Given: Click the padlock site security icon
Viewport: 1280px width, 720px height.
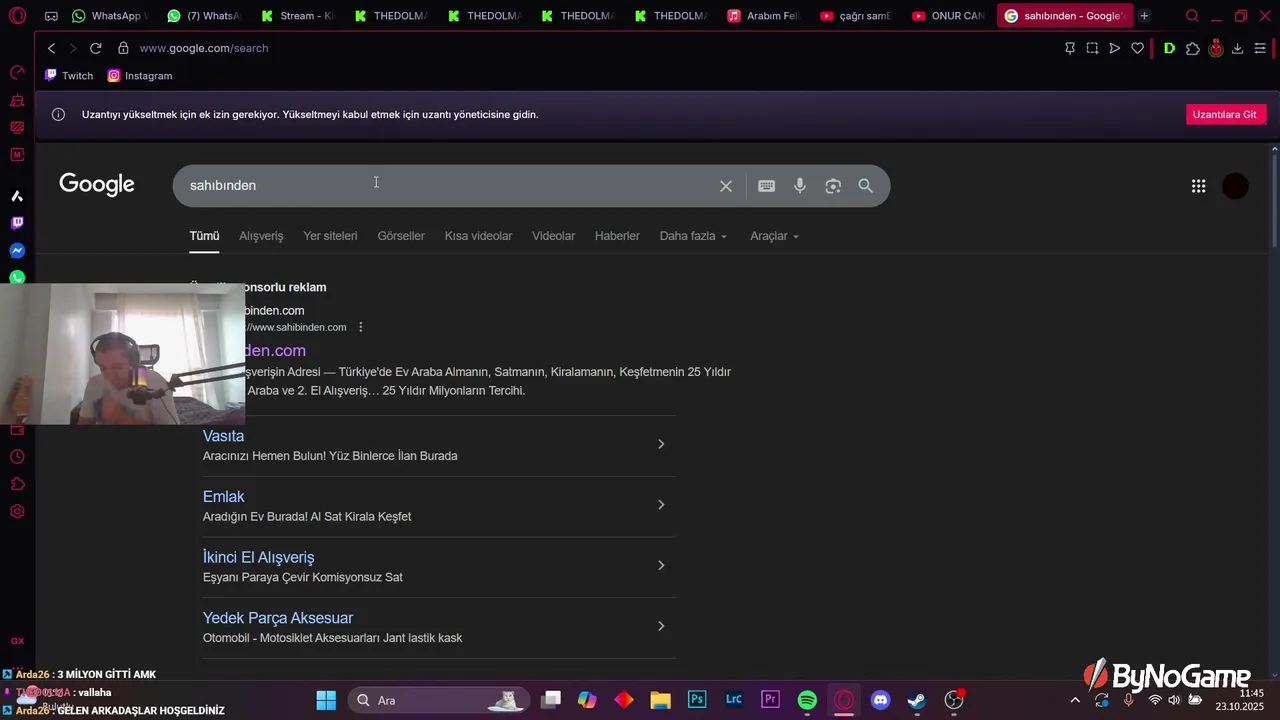Looking at the screenshot, I should click(x=123, y=48).
